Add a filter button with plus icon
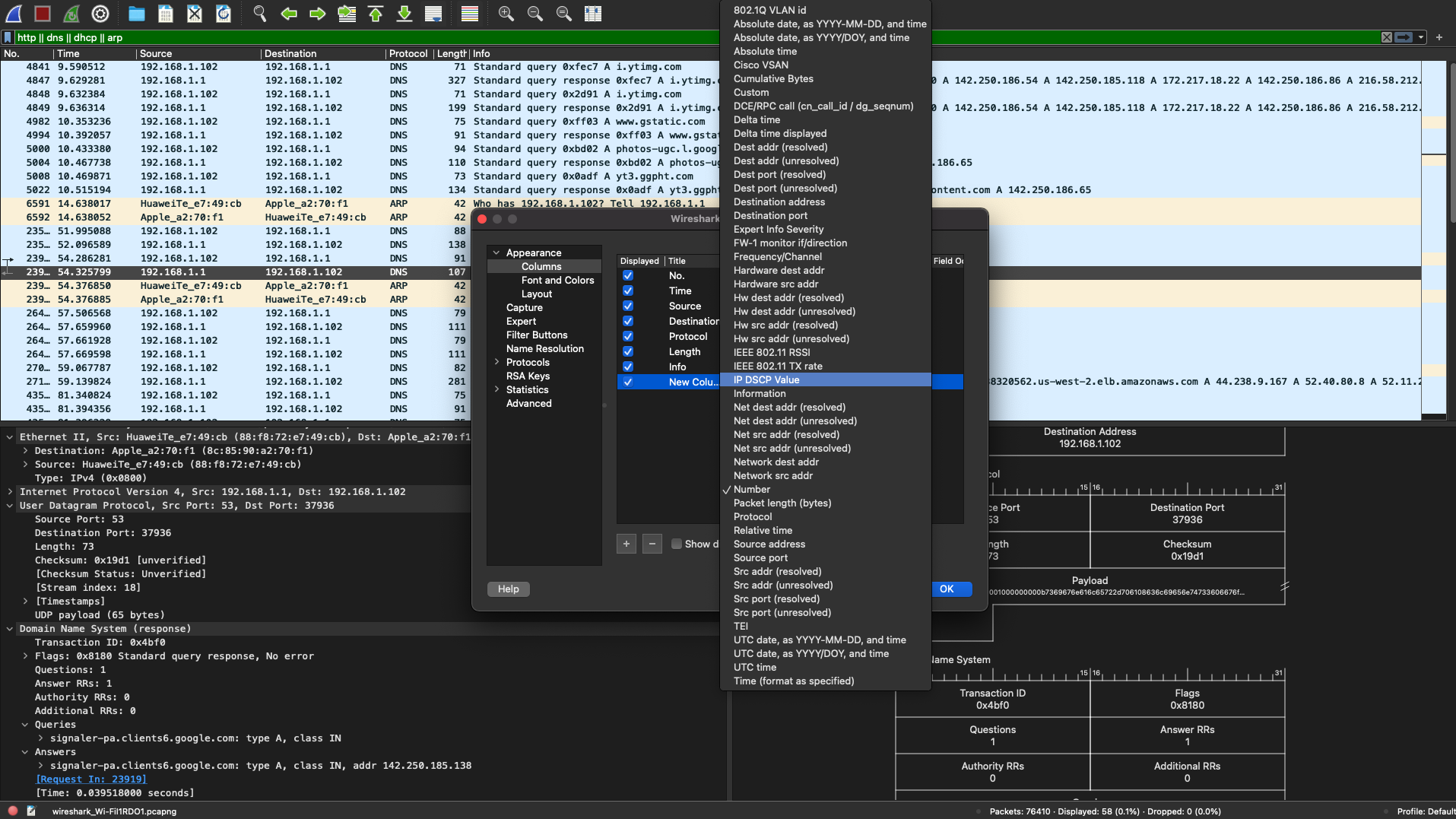The width and height of the screenshot is (1456, 819). coord(1439,37)
